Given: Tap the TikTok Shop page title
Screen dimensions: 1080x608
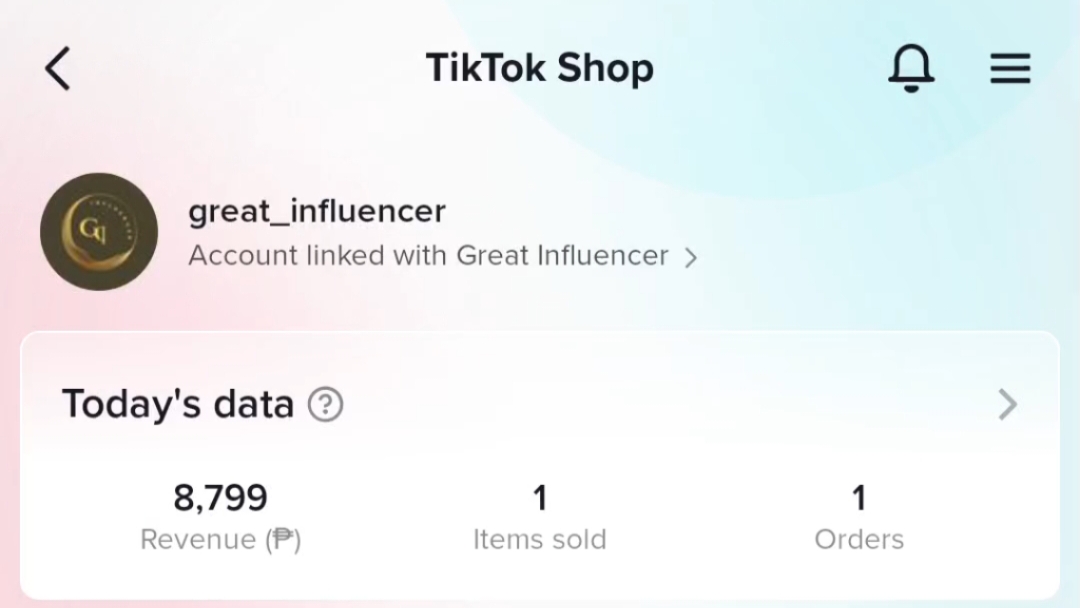Looking at the screenshot, I should tap(539, 67).
